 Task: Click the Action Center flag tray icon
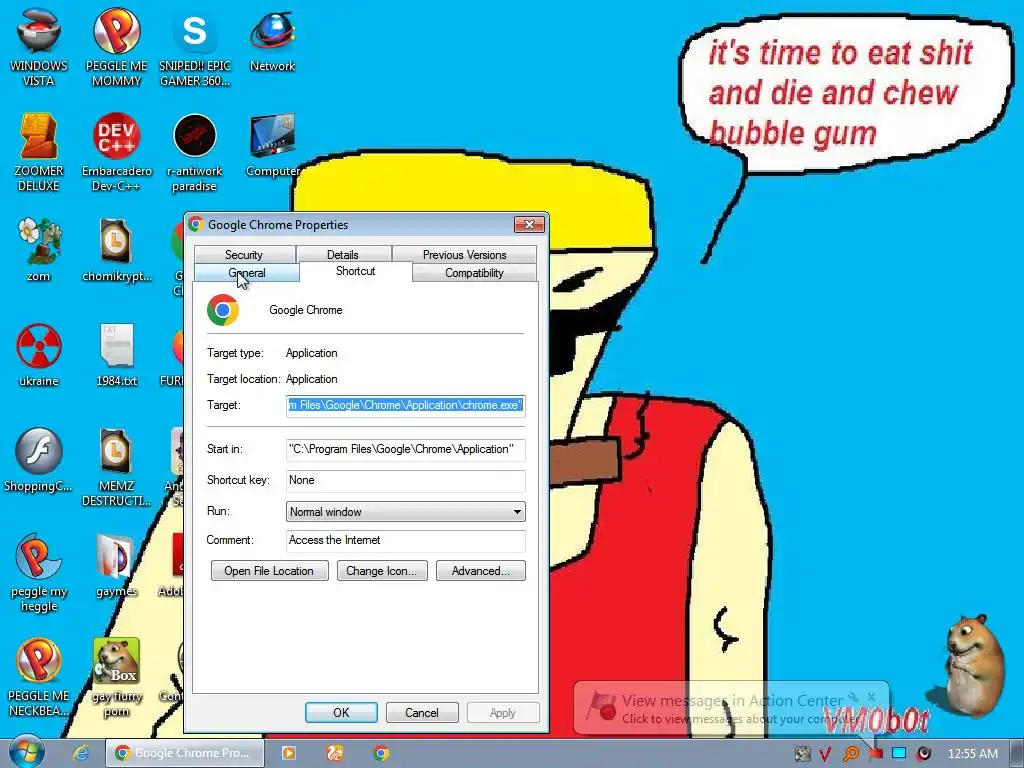pos(875,754)
